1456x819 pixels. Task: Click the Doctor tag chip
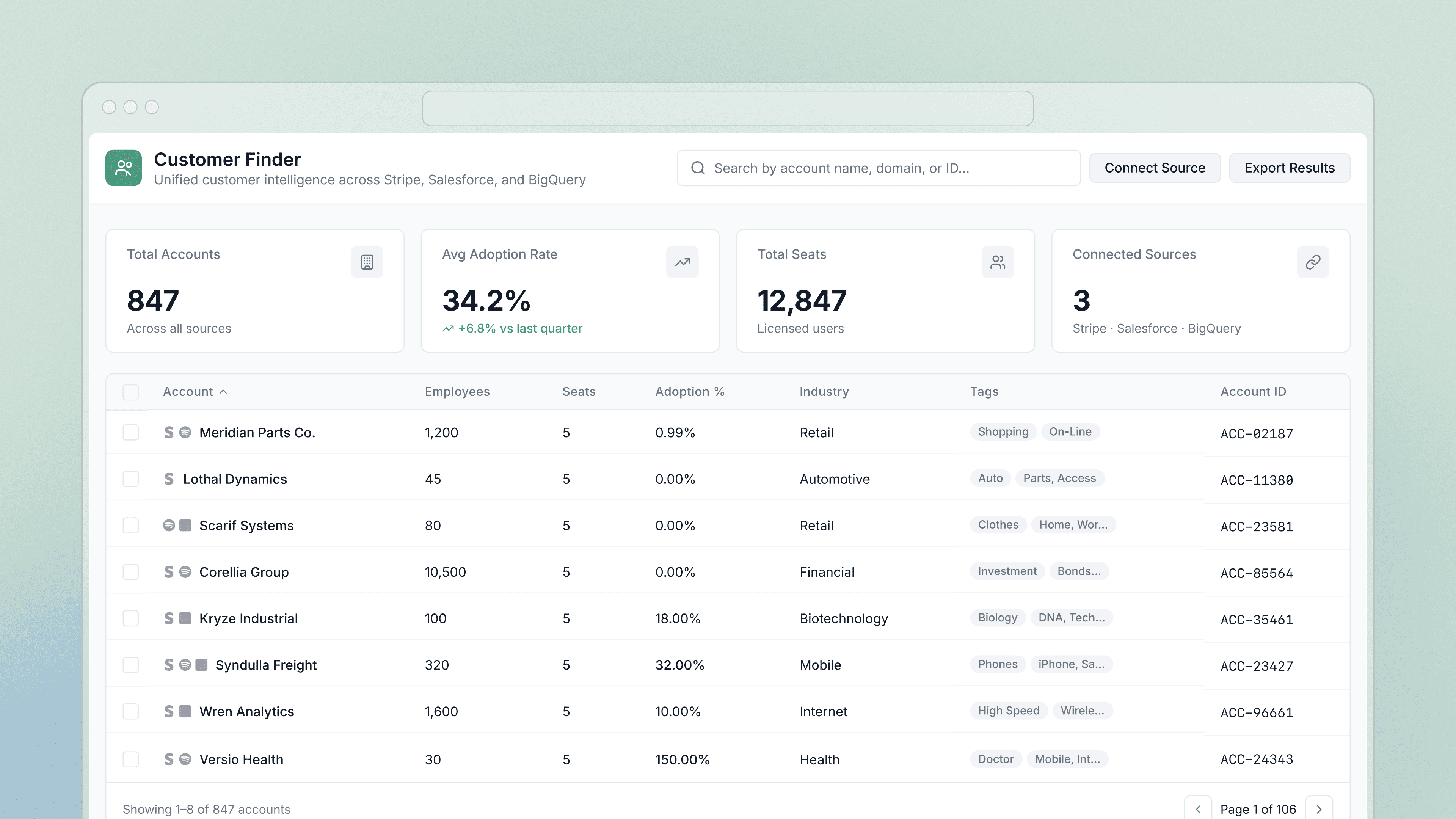995,759
